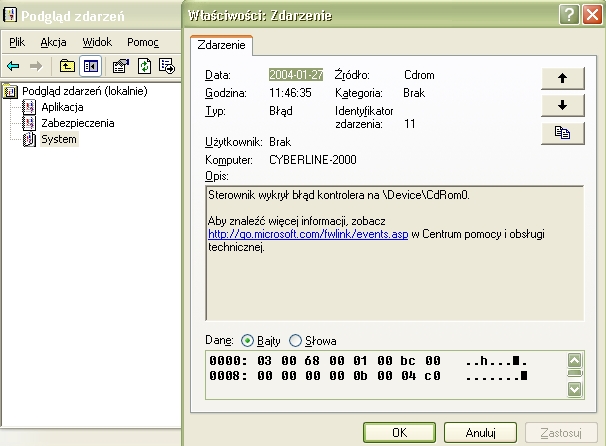The image size is (606, 446).
Task: Open the go.microsoft.com events link
Action: [308, 234]
